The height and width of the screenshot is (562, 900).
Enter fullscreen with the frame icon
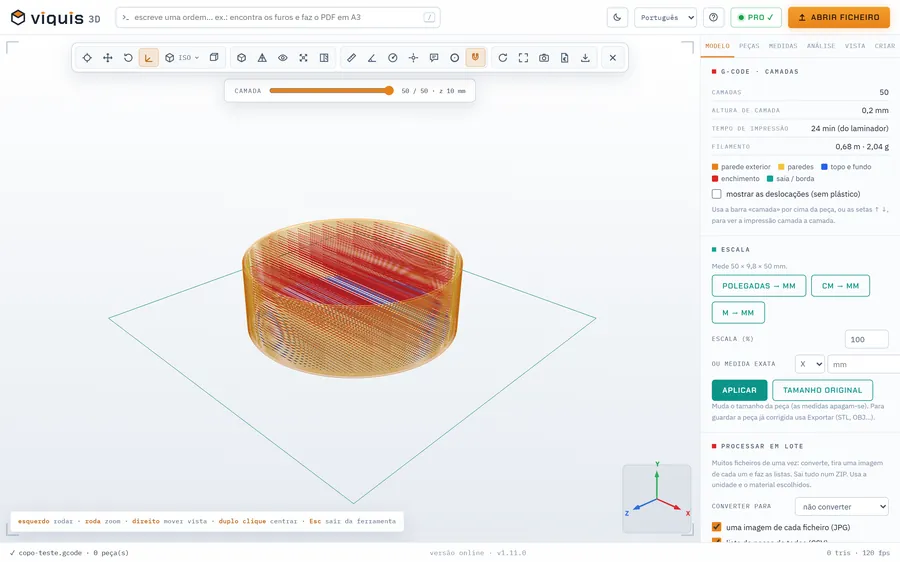pos(523,58)
